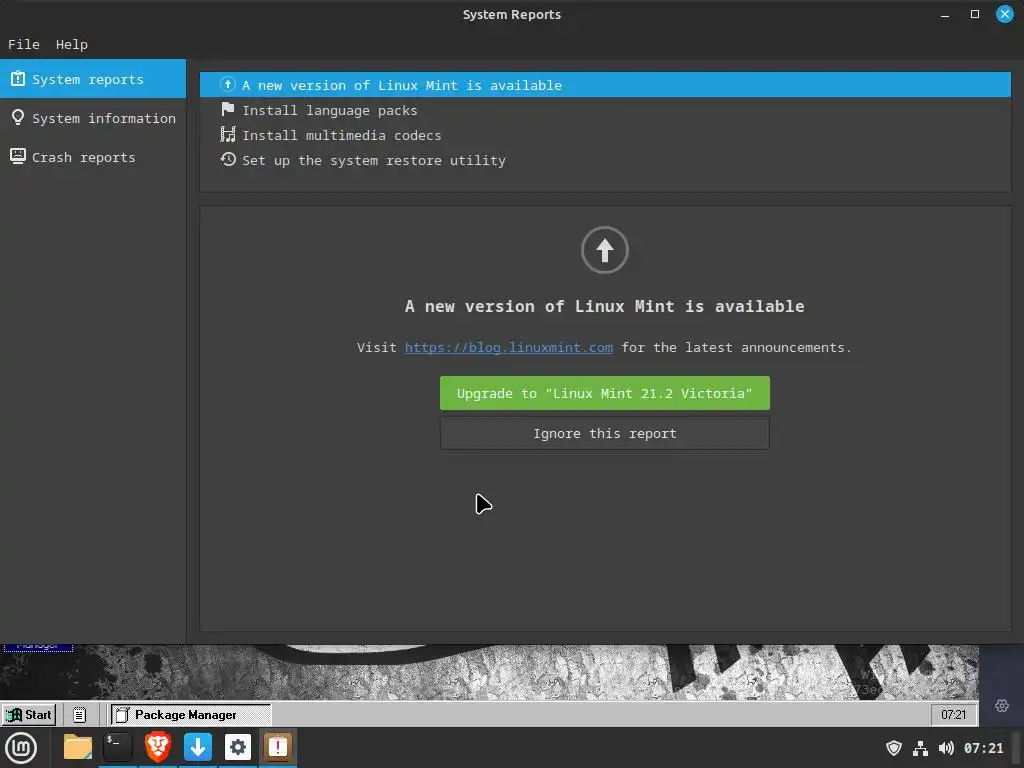Click the notepad icon next to Start

[79, 715]
